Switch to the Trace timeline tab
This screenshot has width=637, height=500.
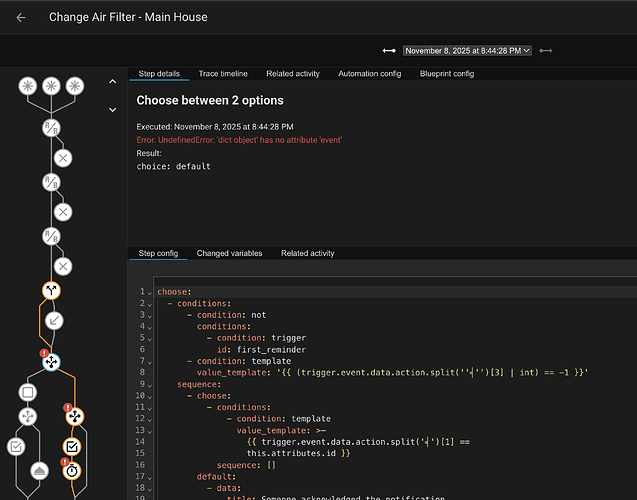223,74
